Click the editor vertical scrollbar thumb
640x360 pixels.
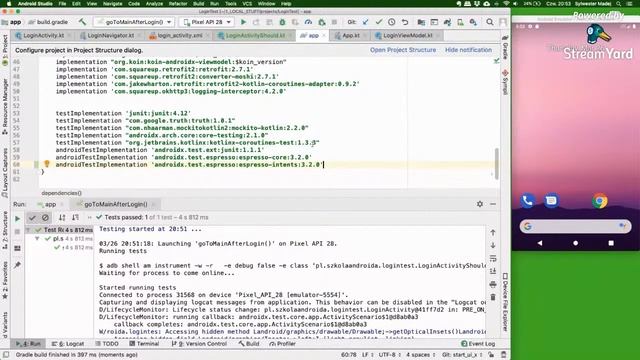tap(497, 164)
